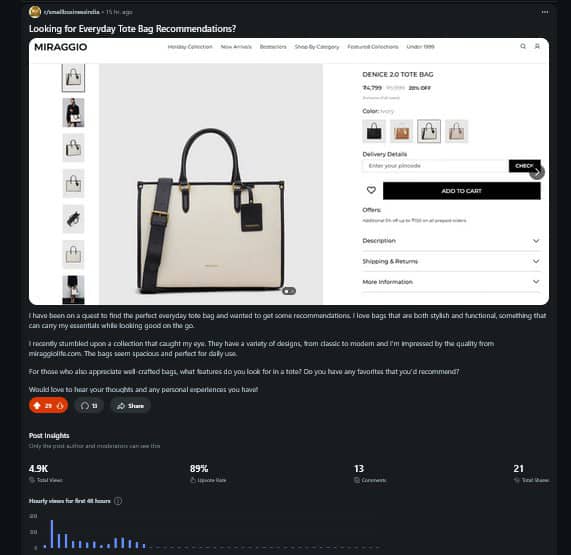This screenshot has width=571, height=555.
Task: Open the account profile icon in Miraggio header
Action: 537,46
